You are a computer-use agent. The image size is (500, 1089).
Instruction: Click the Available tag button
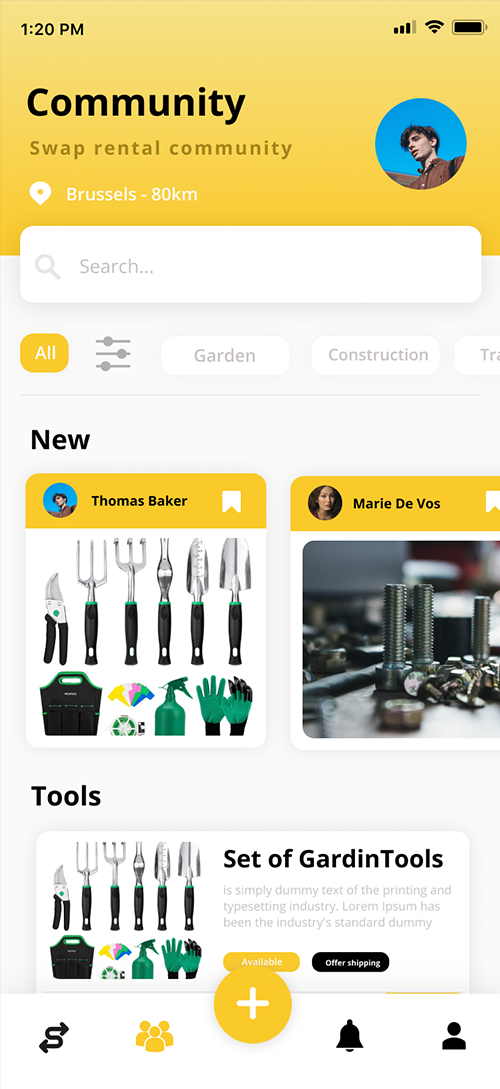pos(261,962)
